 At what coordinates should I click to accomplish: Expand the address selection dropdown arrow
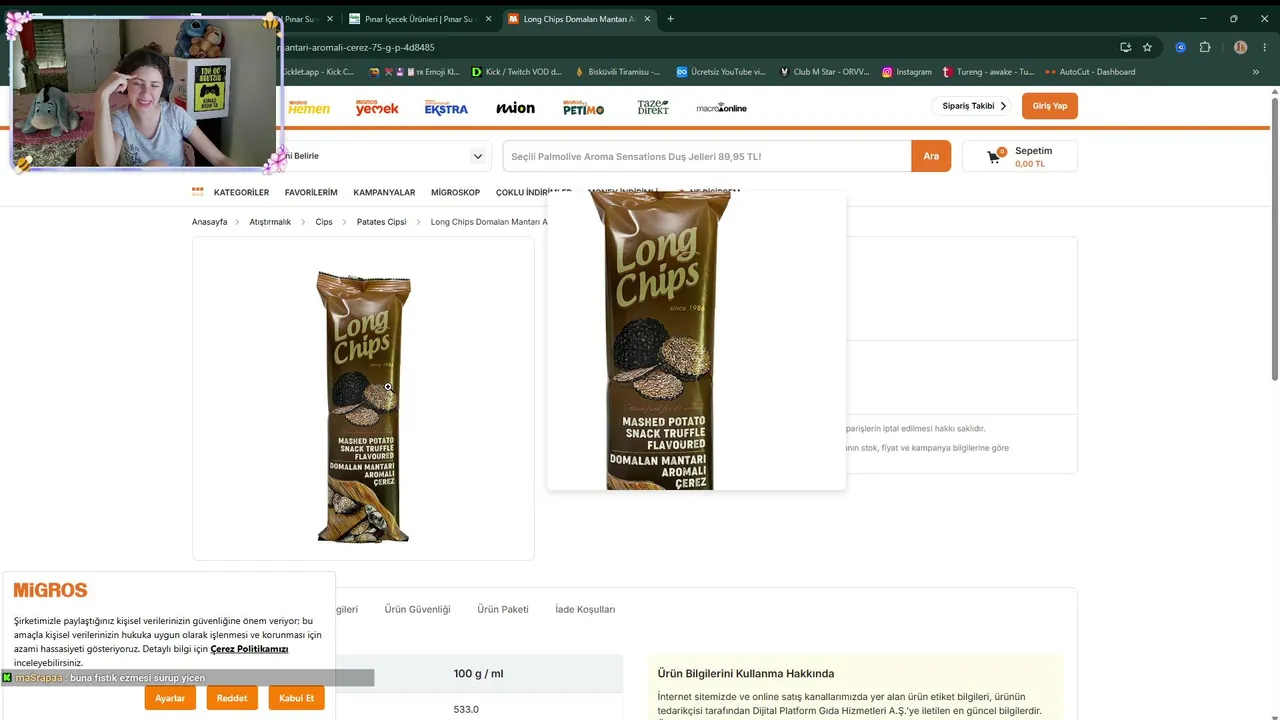pos(478,156)
